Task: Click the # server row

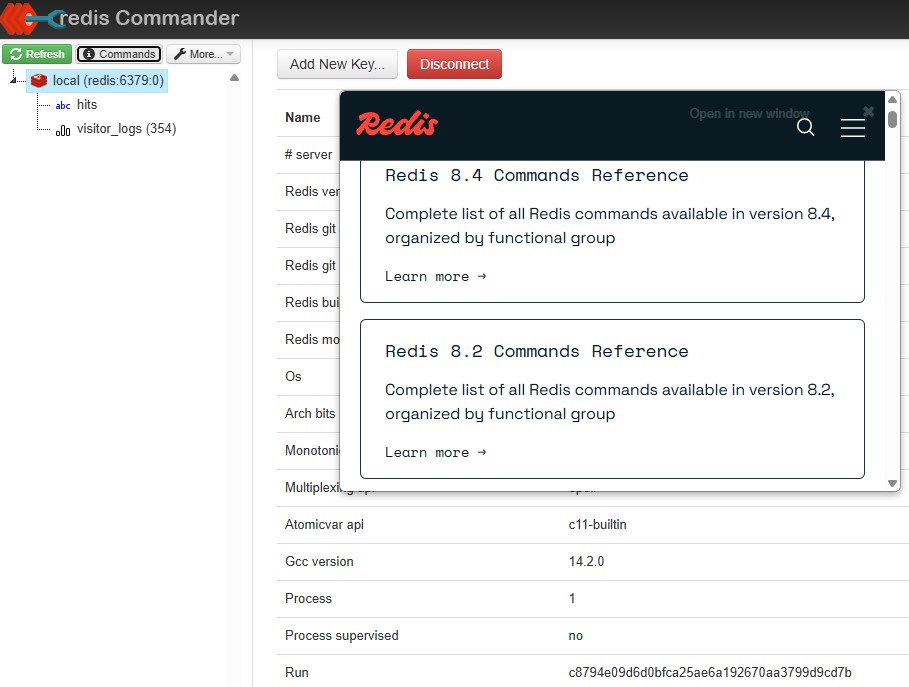Action: [308, 155]
